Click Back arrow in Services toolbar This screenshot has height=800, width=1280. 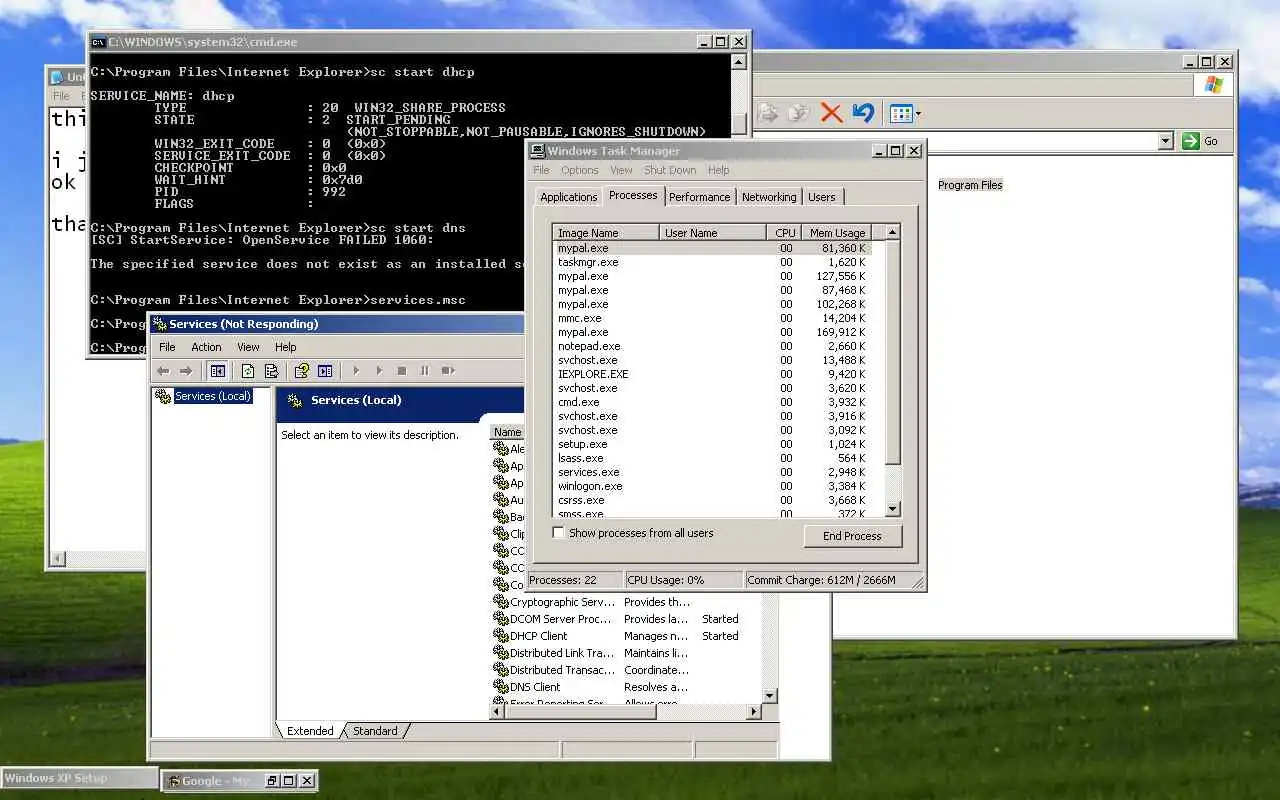(x=163, y=371)
